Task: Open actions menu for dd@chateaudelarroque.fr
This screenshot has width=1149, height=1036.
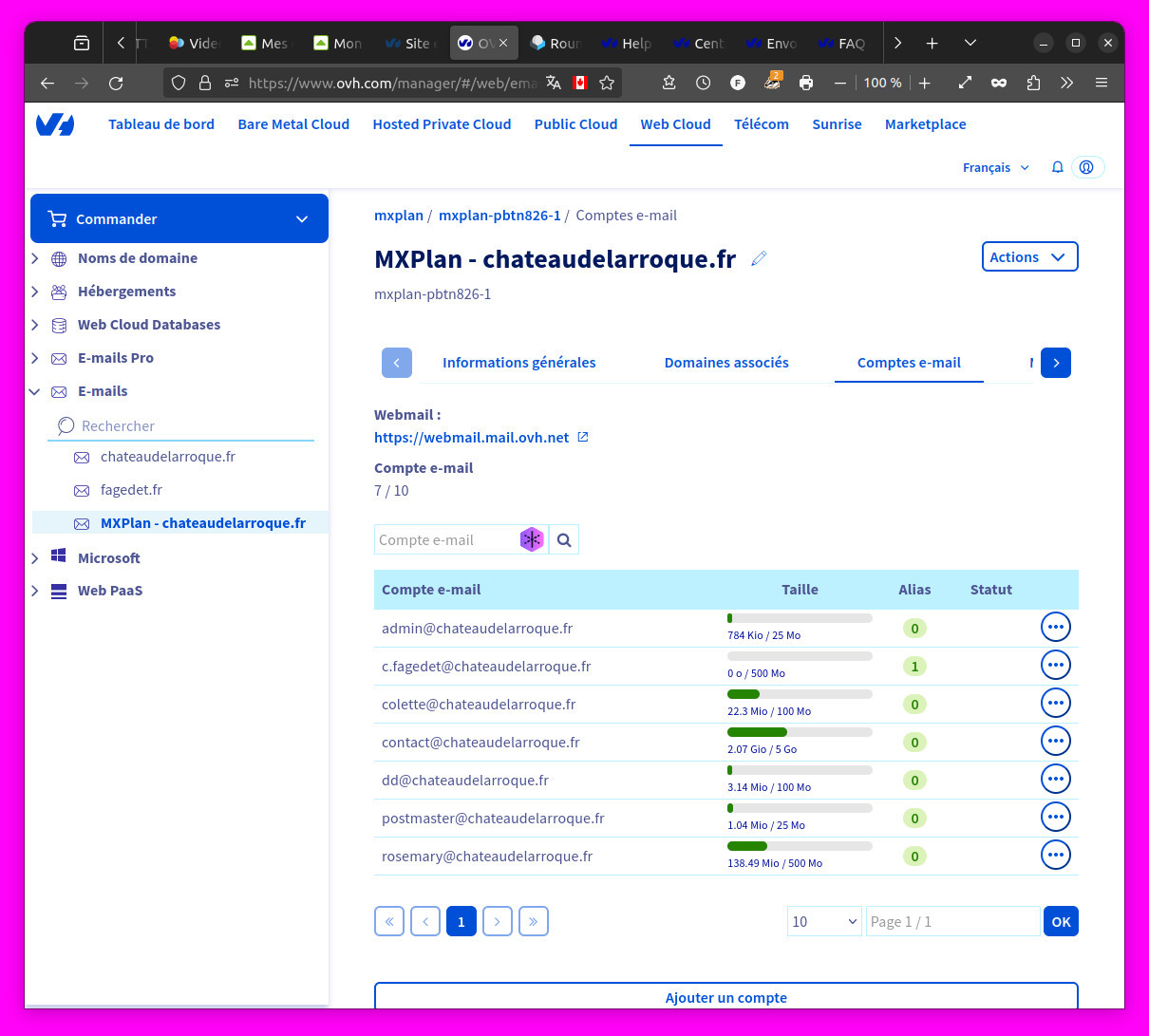Action: [x=1056, y=779]
